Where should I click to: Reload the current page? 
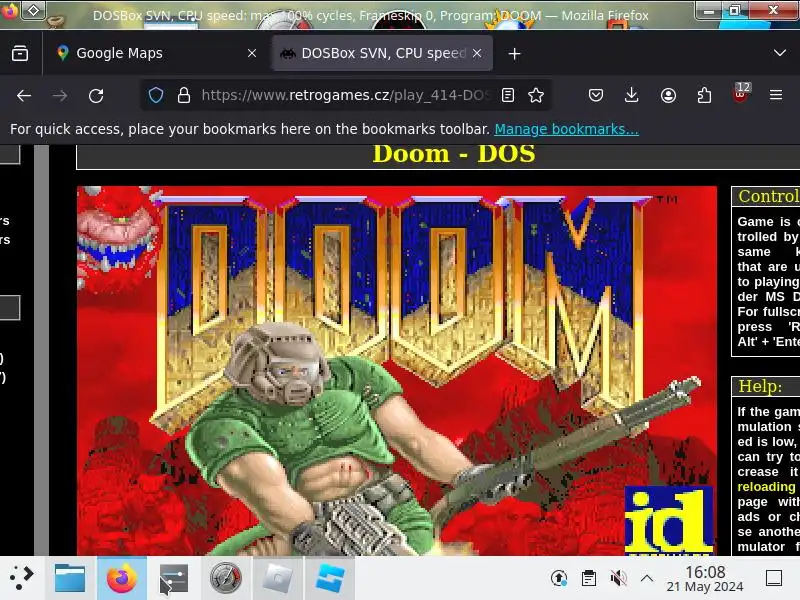[96, 95]
